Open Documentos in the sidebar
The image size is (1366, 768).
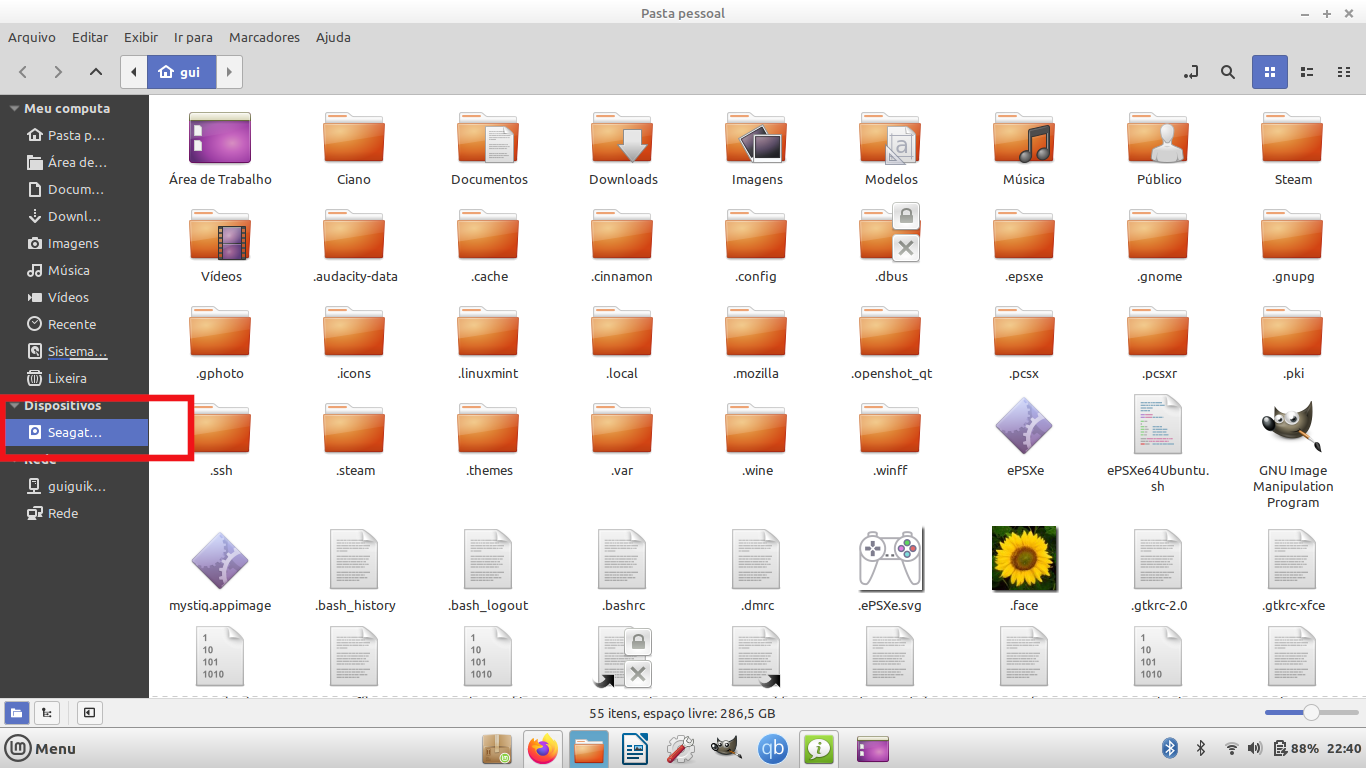click(x=74, y=189)
